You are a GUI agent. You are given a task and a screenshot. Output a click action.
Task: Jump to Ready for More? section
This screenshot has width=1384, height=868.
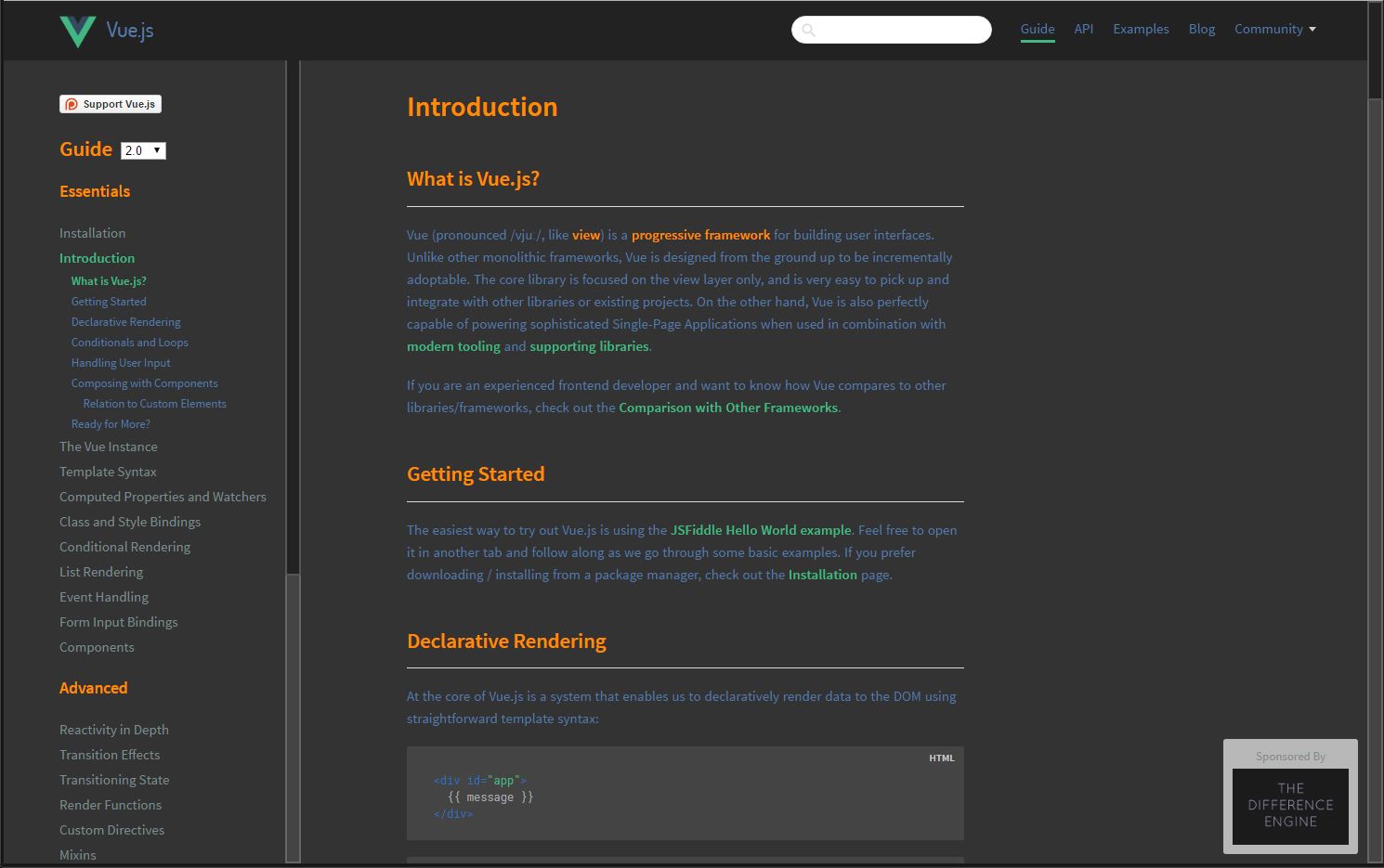tap(111, 423)
